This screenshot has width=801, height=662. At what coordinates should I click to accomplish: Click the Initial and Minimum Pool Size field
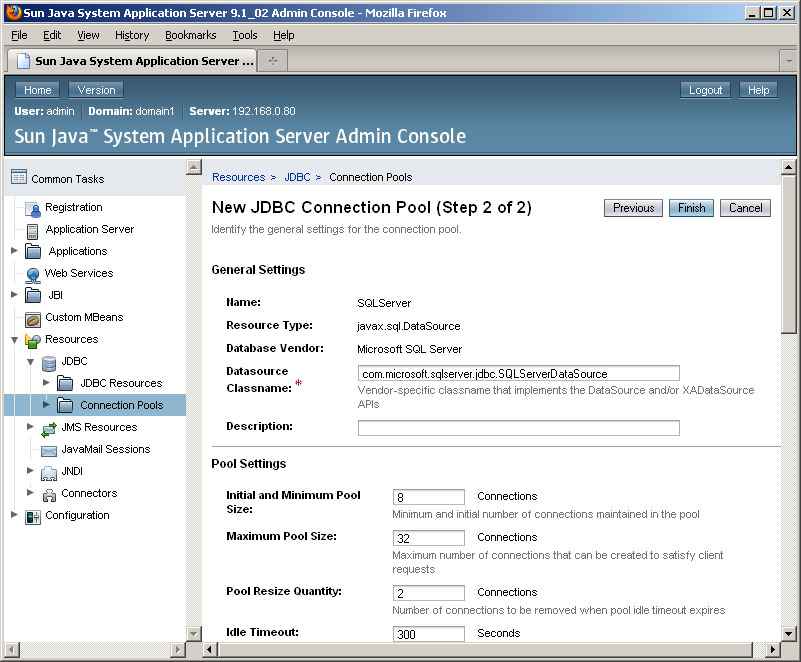[x=429, y=497]
